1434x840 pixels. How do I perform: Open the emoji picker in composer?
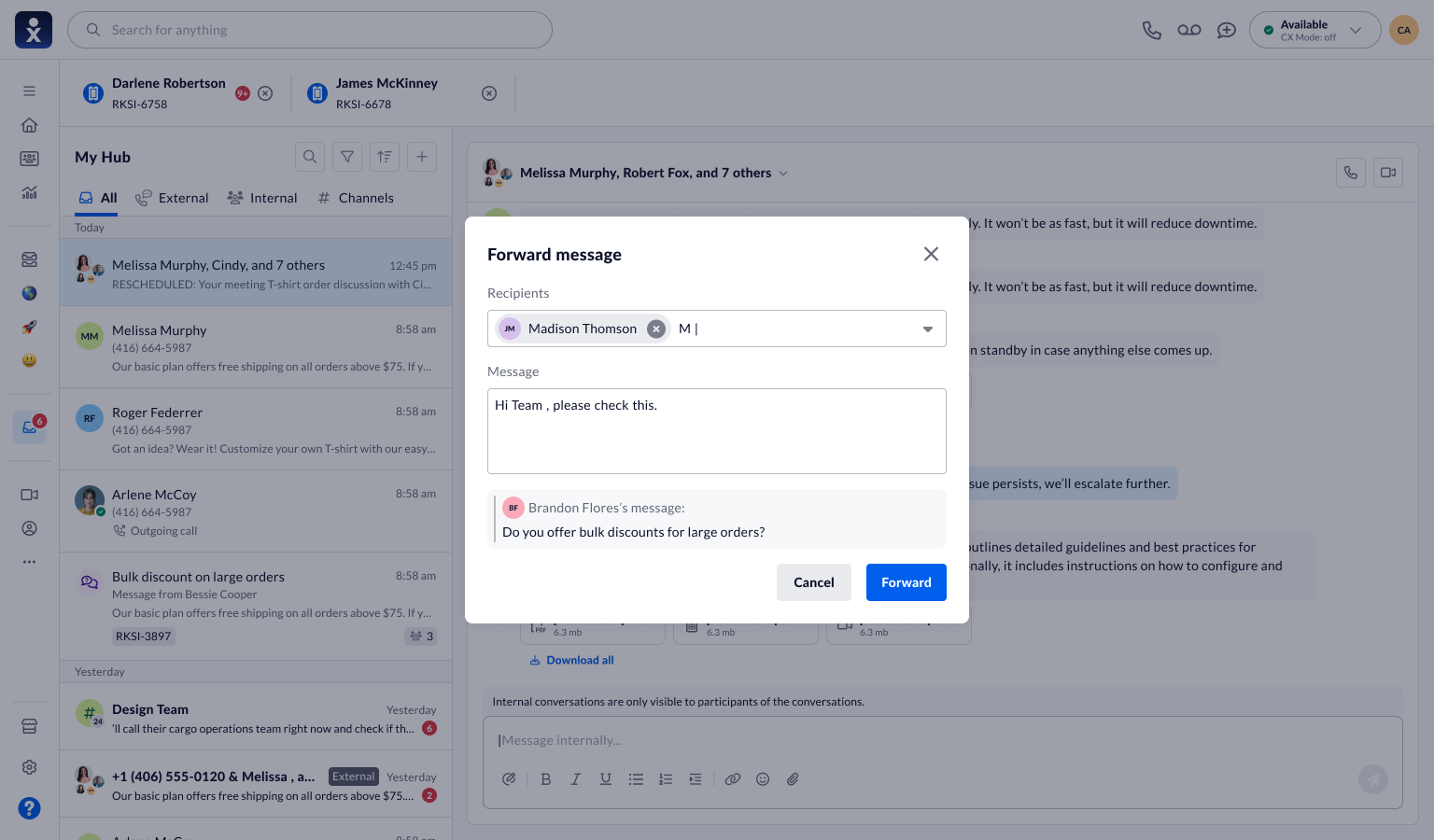click(763, 779)
